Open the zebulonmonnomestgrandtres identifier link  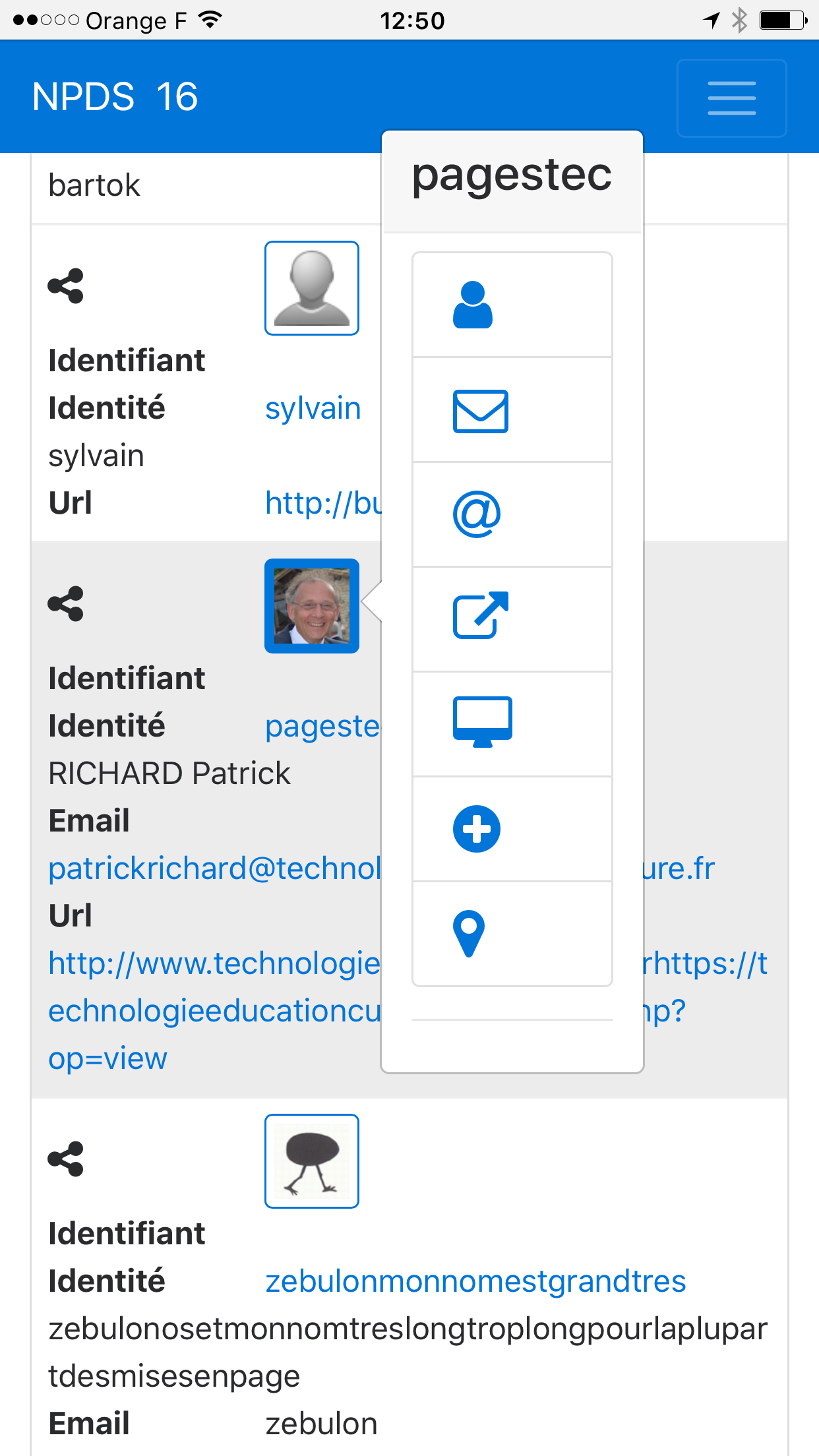click(475, 1281)
